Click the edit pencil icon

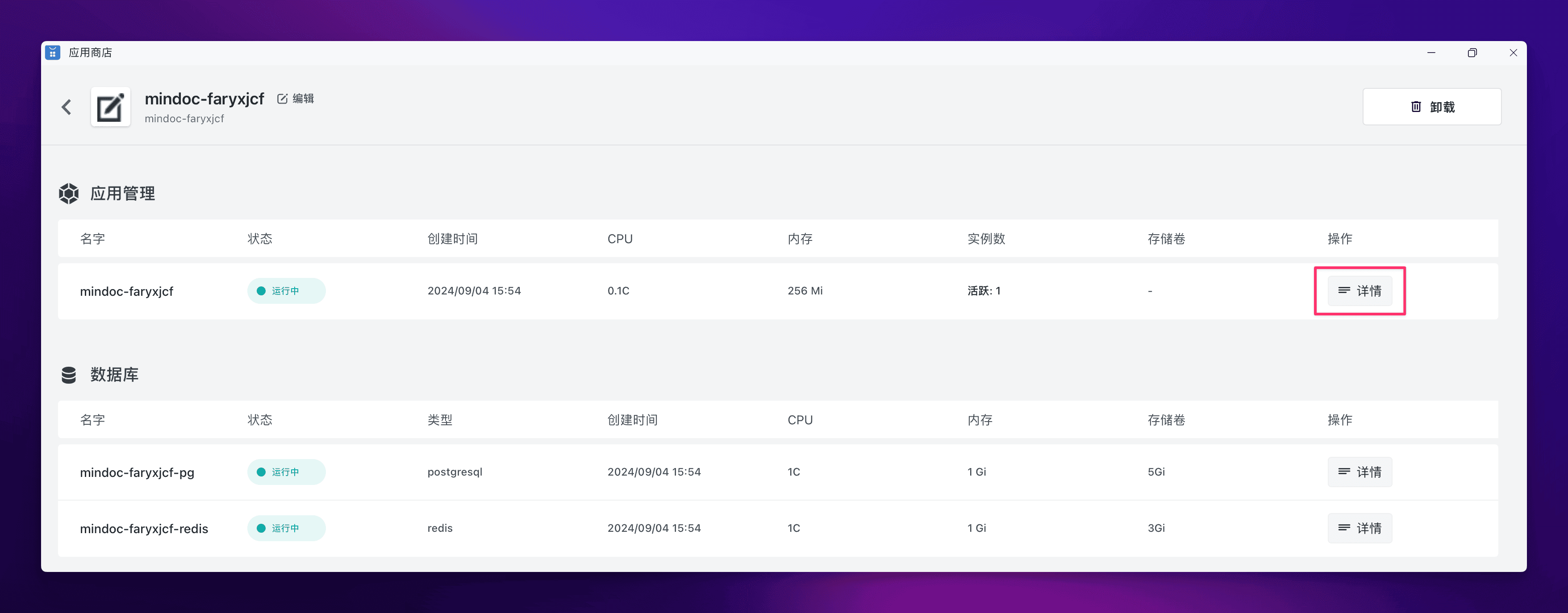pyautogui.click(x=283, y=99)
